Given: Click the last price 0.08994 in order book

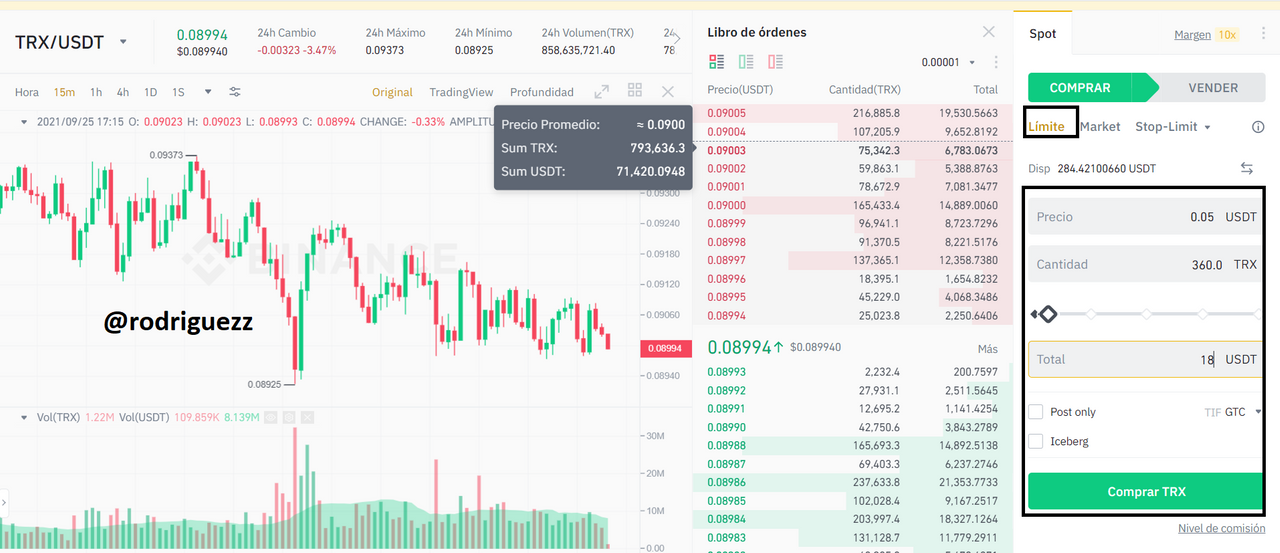Looking at the screenshot, I should coord(738,347).
